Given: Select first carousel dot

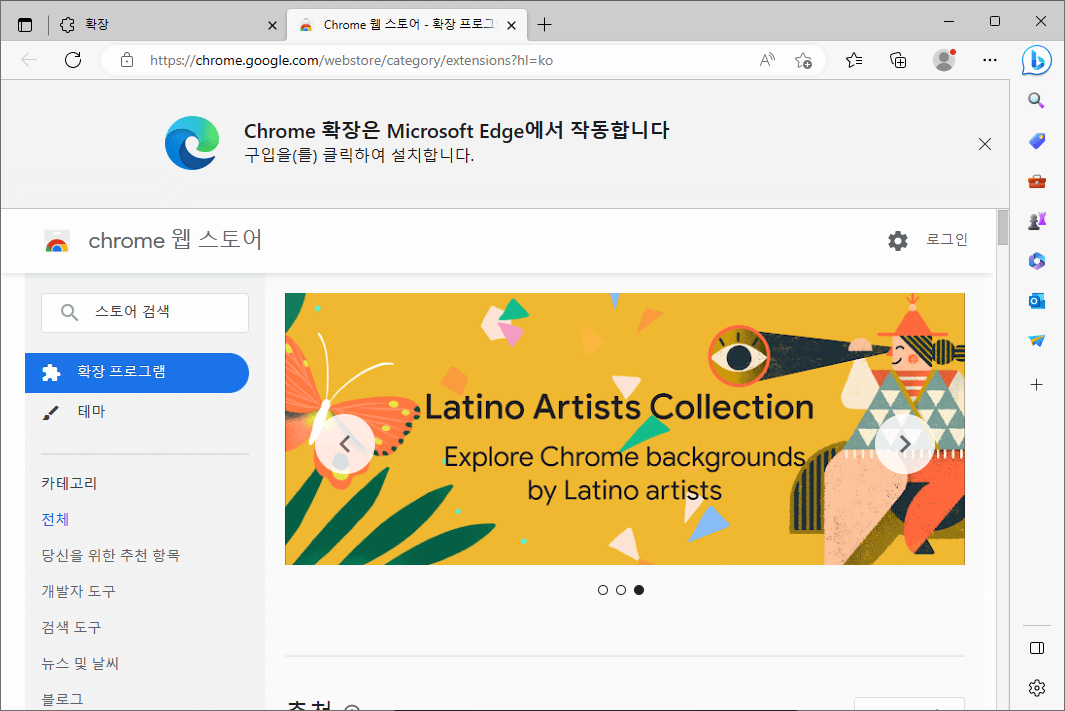Looking at the screenshot, I should [602, 590].
